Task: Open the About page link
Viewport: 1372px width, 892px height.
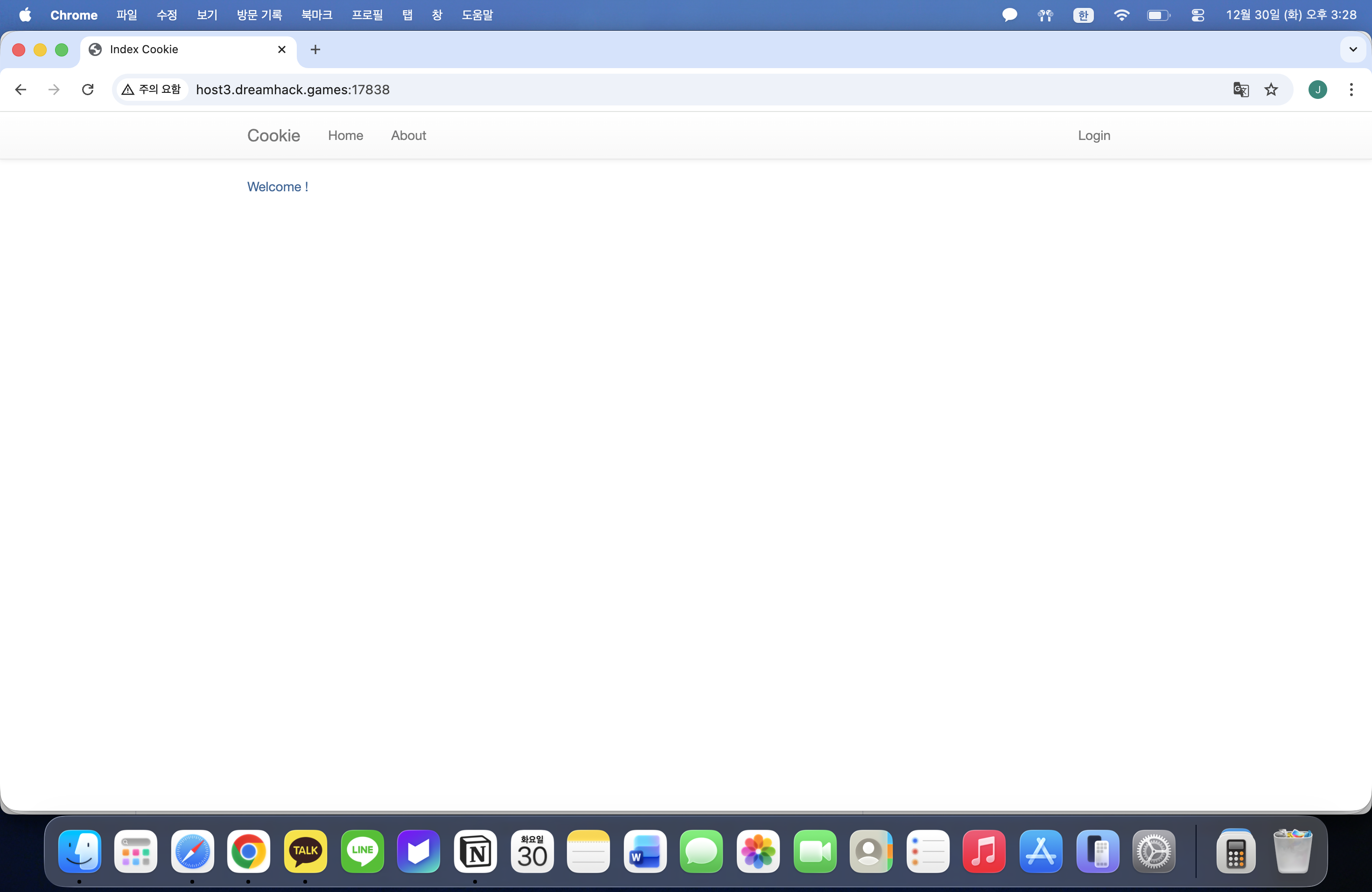Action: coord(408,135)
